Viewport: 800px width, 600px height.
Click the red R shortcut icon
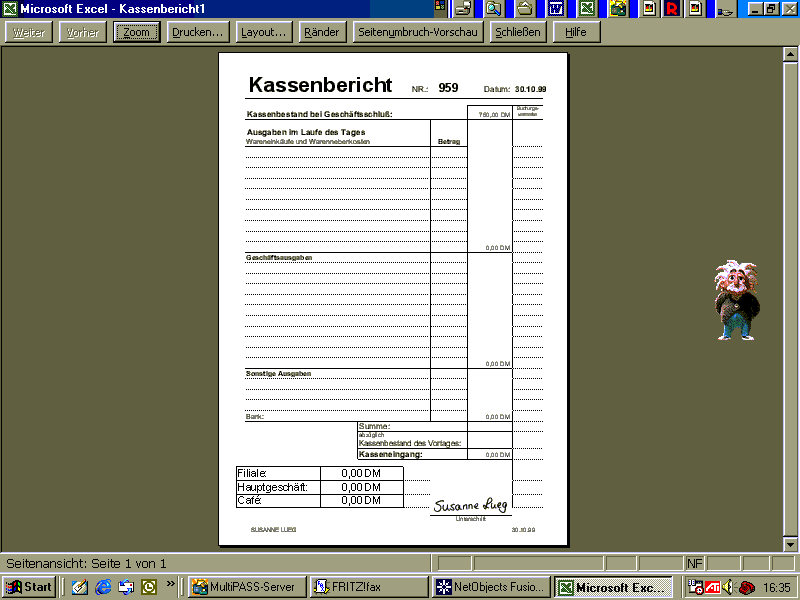point(672,8)
